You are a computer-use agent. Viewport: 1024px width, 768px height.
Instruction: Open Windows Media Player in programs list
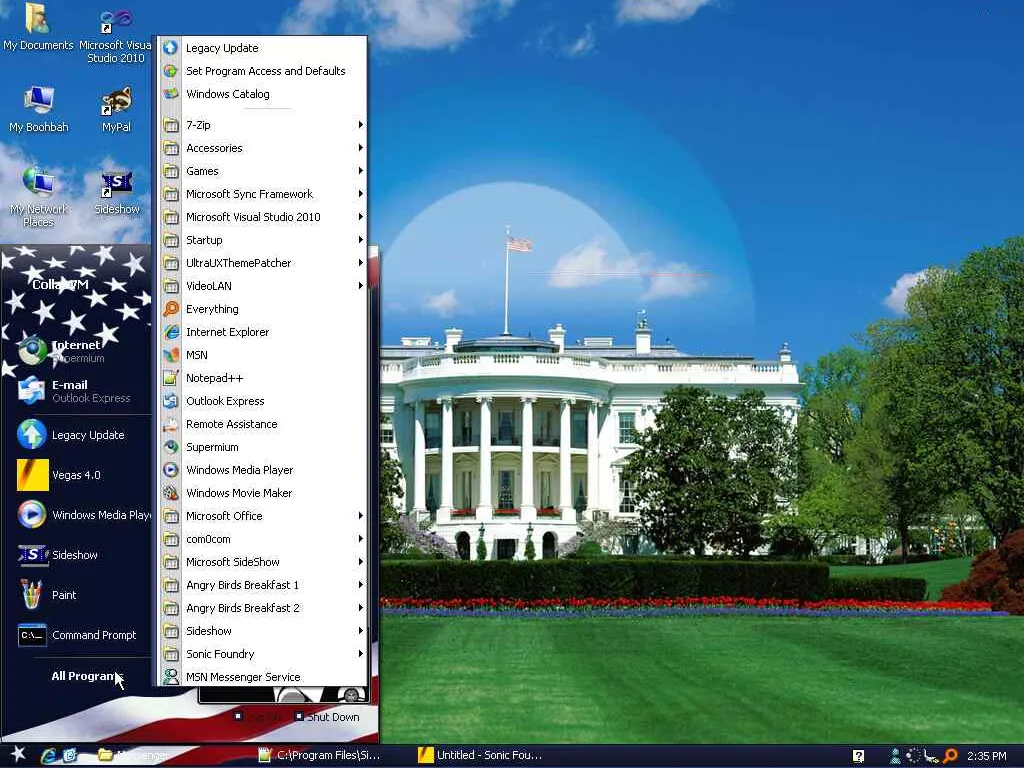coord(261,470)
